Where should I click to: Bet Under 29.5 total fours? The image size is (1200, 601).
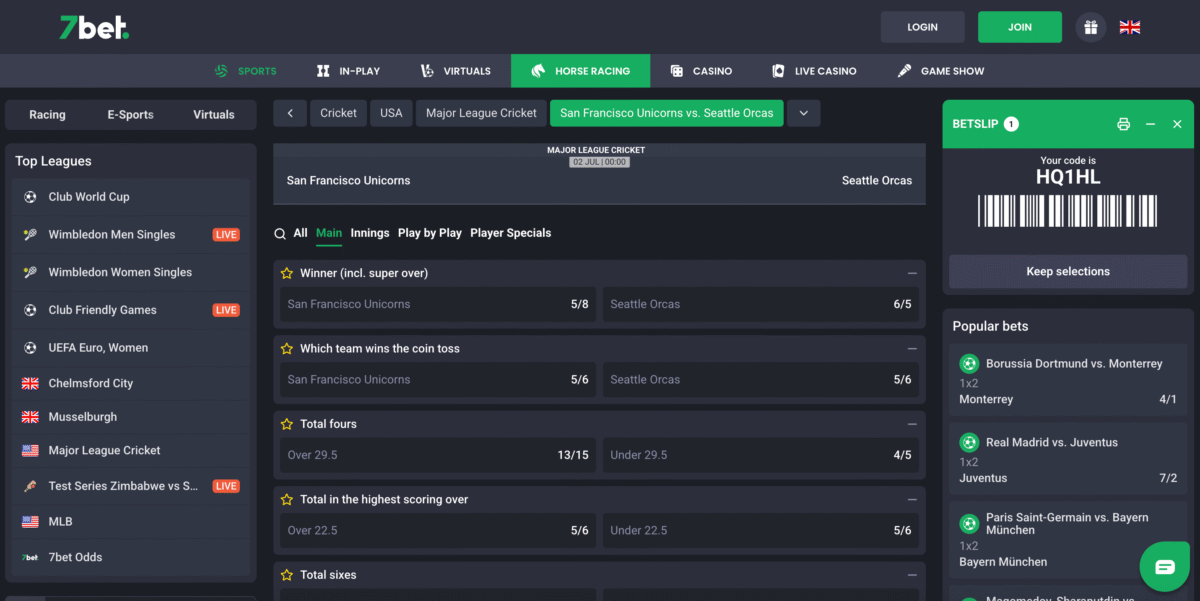[761, 455]
